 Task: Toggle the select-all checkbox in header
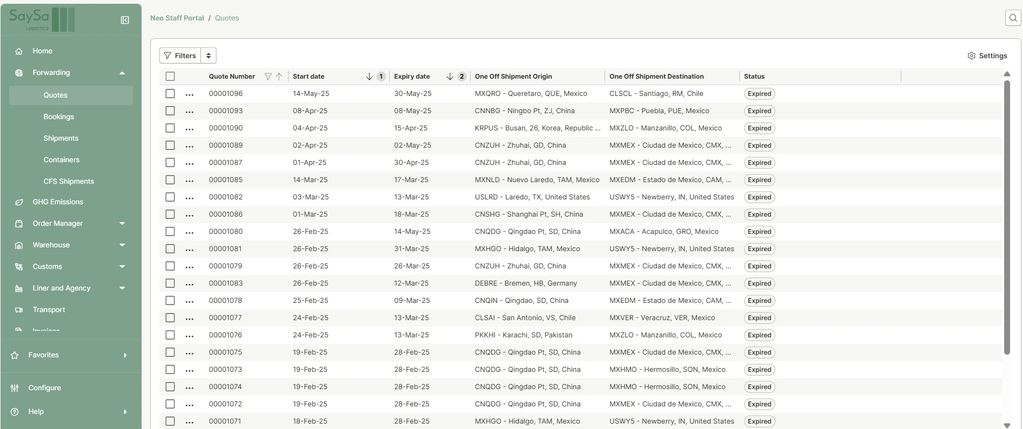[170, 76]
